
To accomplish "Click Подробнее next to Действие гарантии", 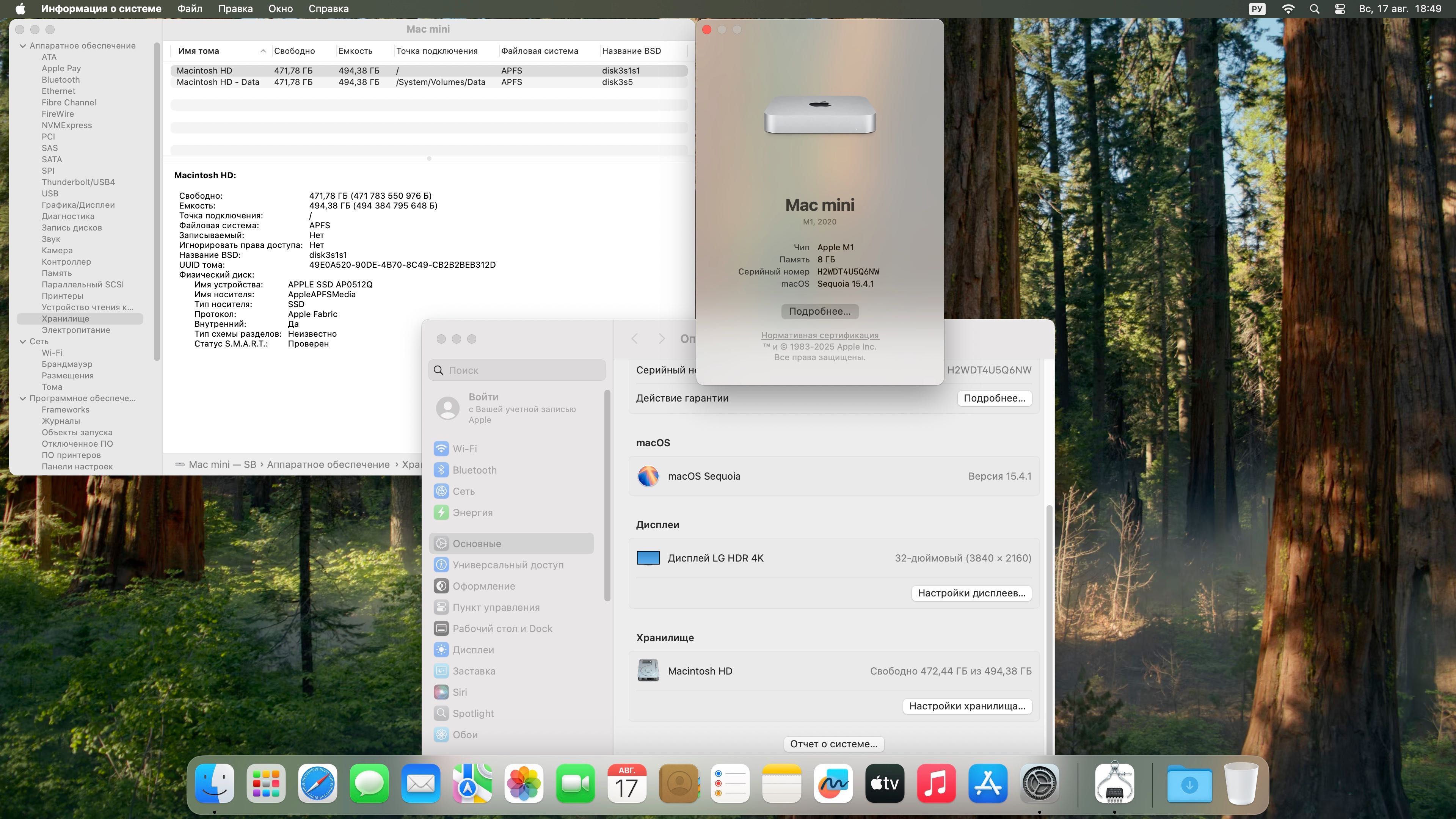I will 994,399.
